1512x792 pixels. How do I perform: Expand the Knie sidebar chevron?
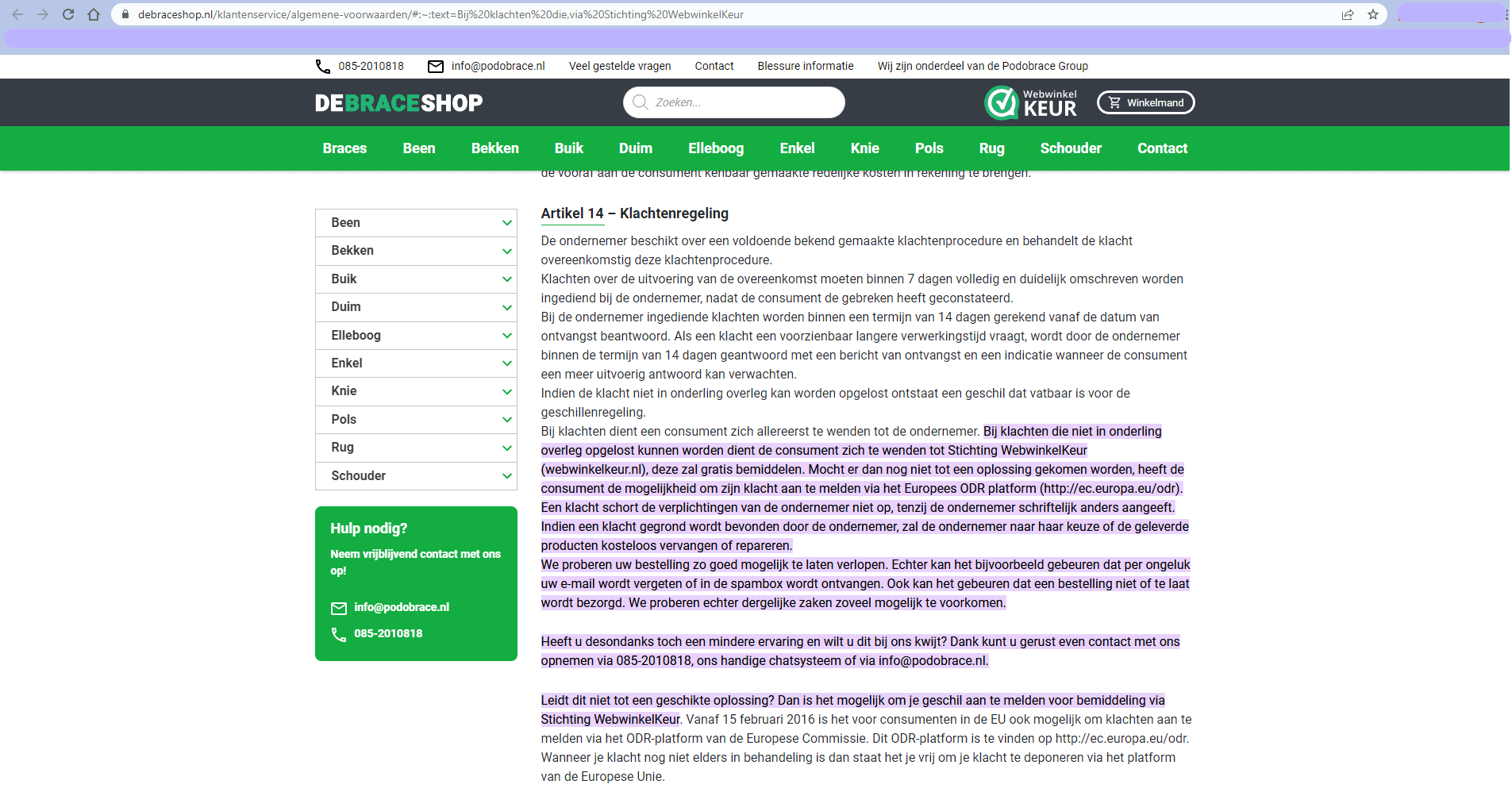point(506,391)
